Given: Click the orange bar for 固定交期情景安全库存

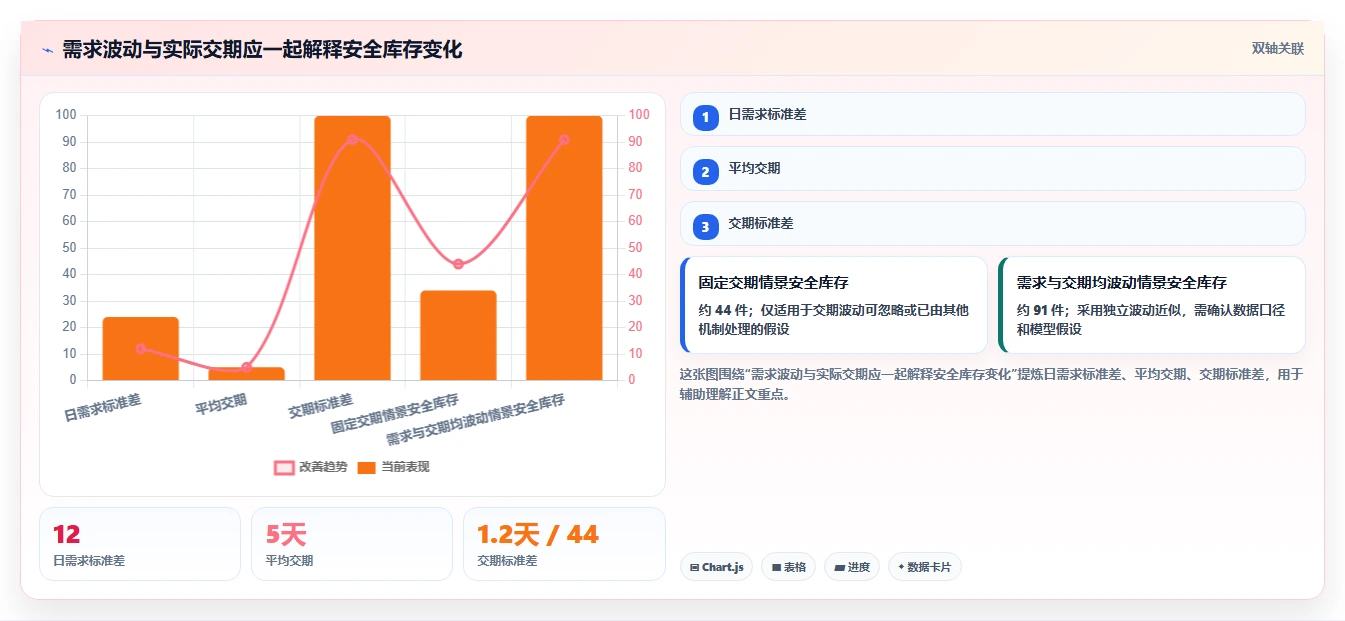Looking at the screenshot, I should 458,336.
